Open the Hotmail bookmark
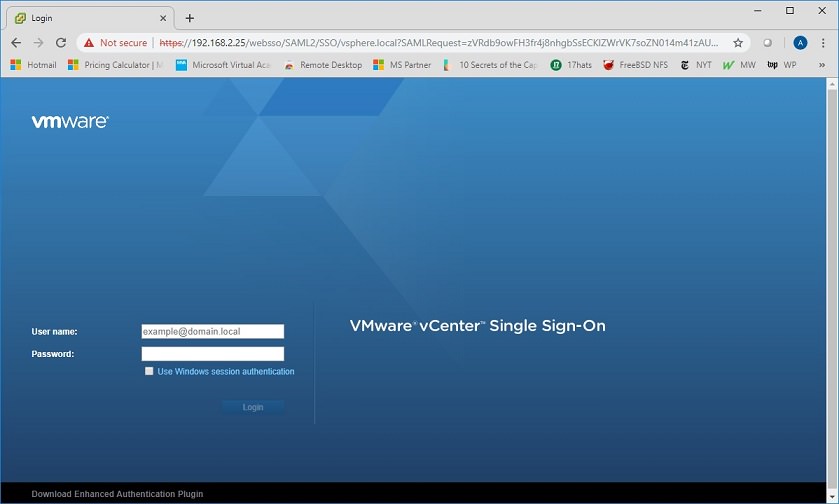Viewport: 839px width, 504px height. click(x=34, y=65)
